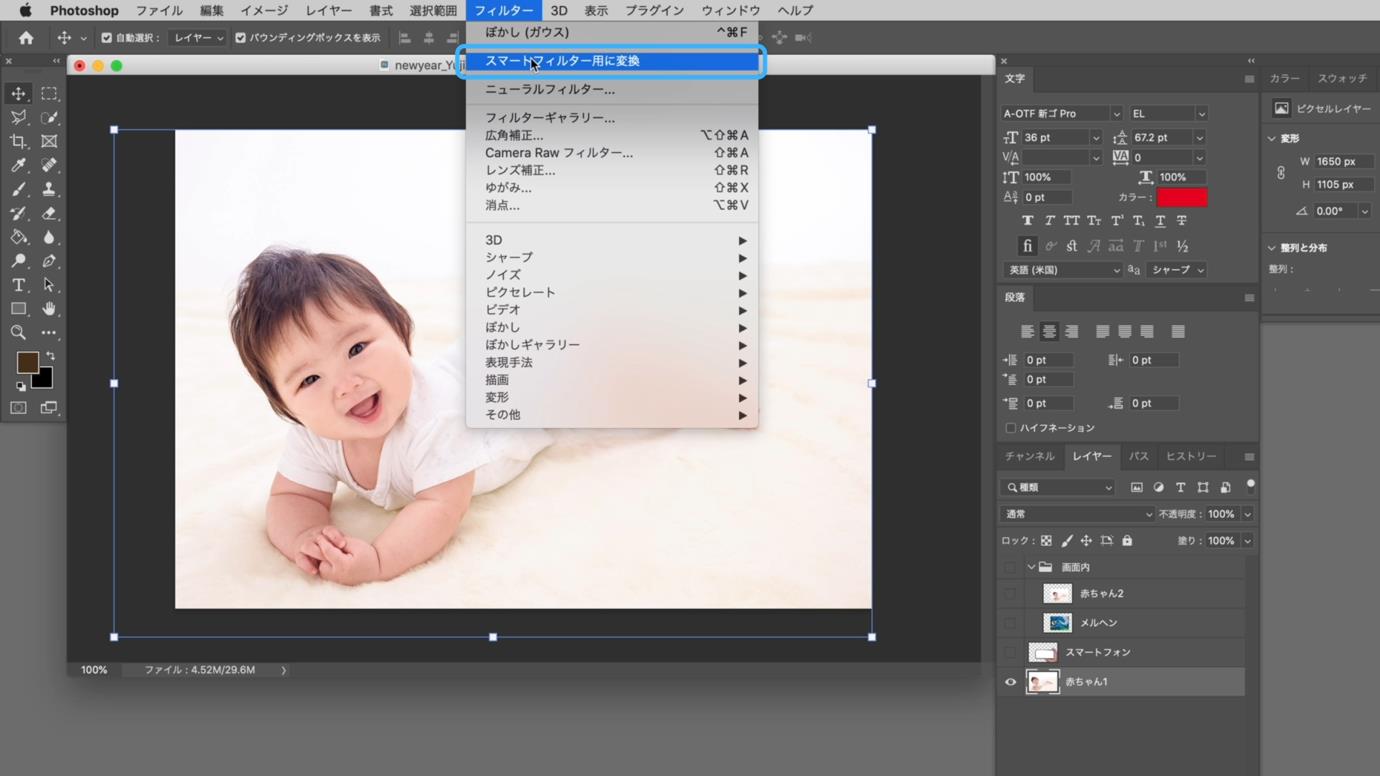Image resolution: width=1380 pixels, height=776 pixels.
Task: Open the ファイル menu
Action: (x=159, y=10)
